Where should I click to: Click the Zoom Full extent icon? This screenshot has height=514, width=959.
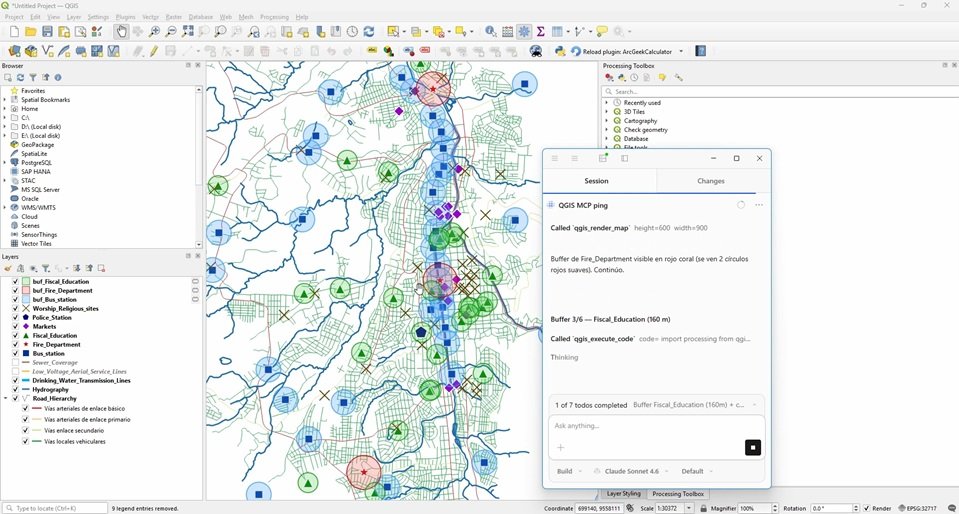(188, 31)
